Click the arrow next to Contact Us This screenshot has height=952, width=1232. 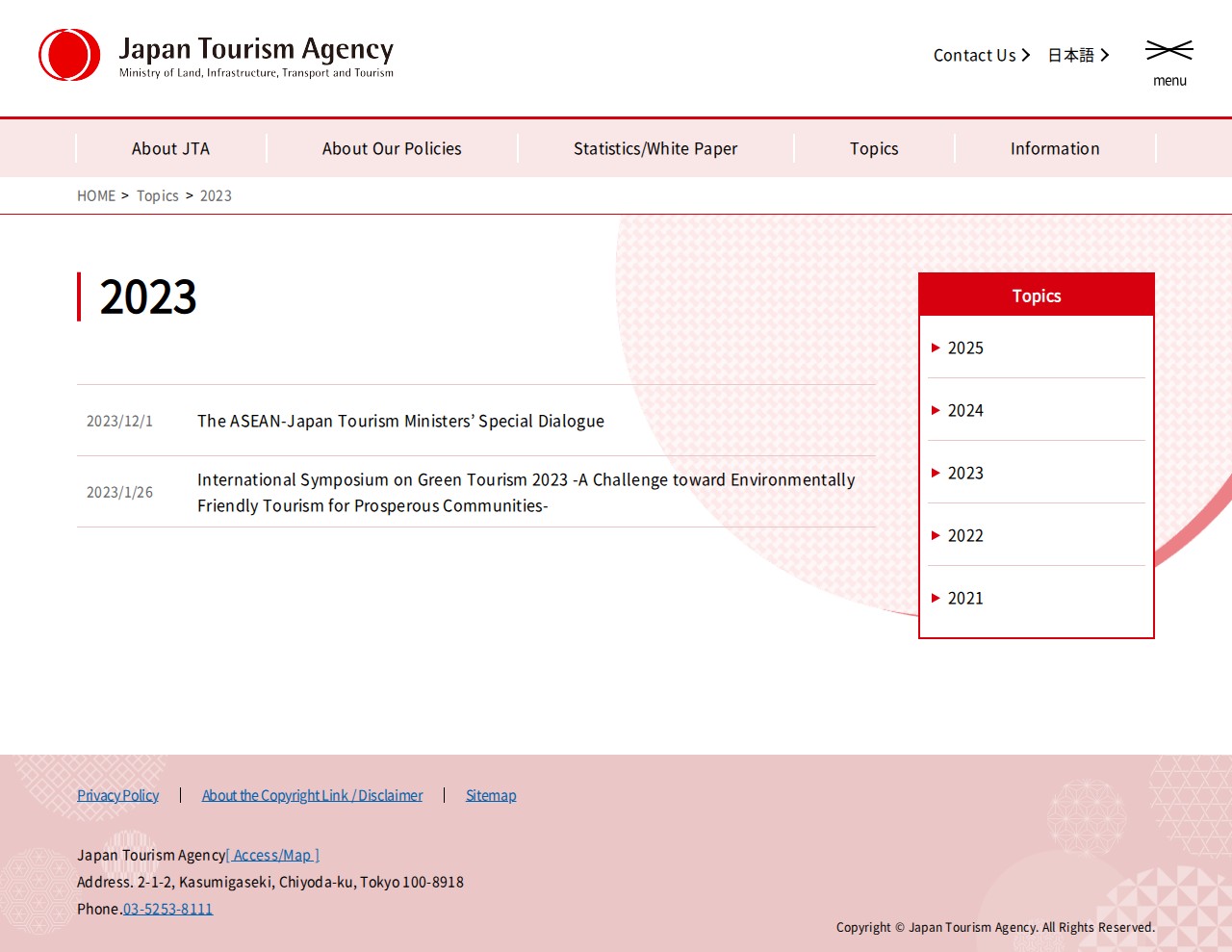[1026, 55]
